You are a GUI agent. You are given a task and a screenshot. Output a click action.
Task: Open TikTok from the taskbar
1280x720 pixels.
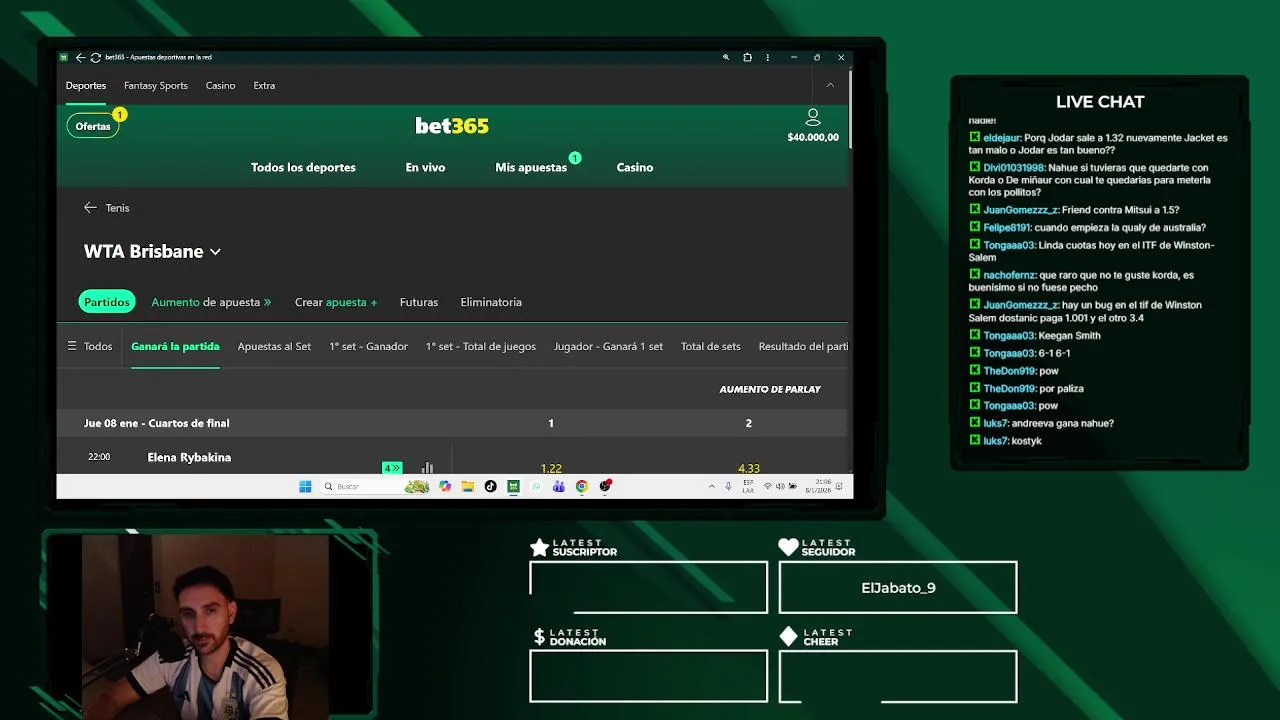(x=490, y=486)
